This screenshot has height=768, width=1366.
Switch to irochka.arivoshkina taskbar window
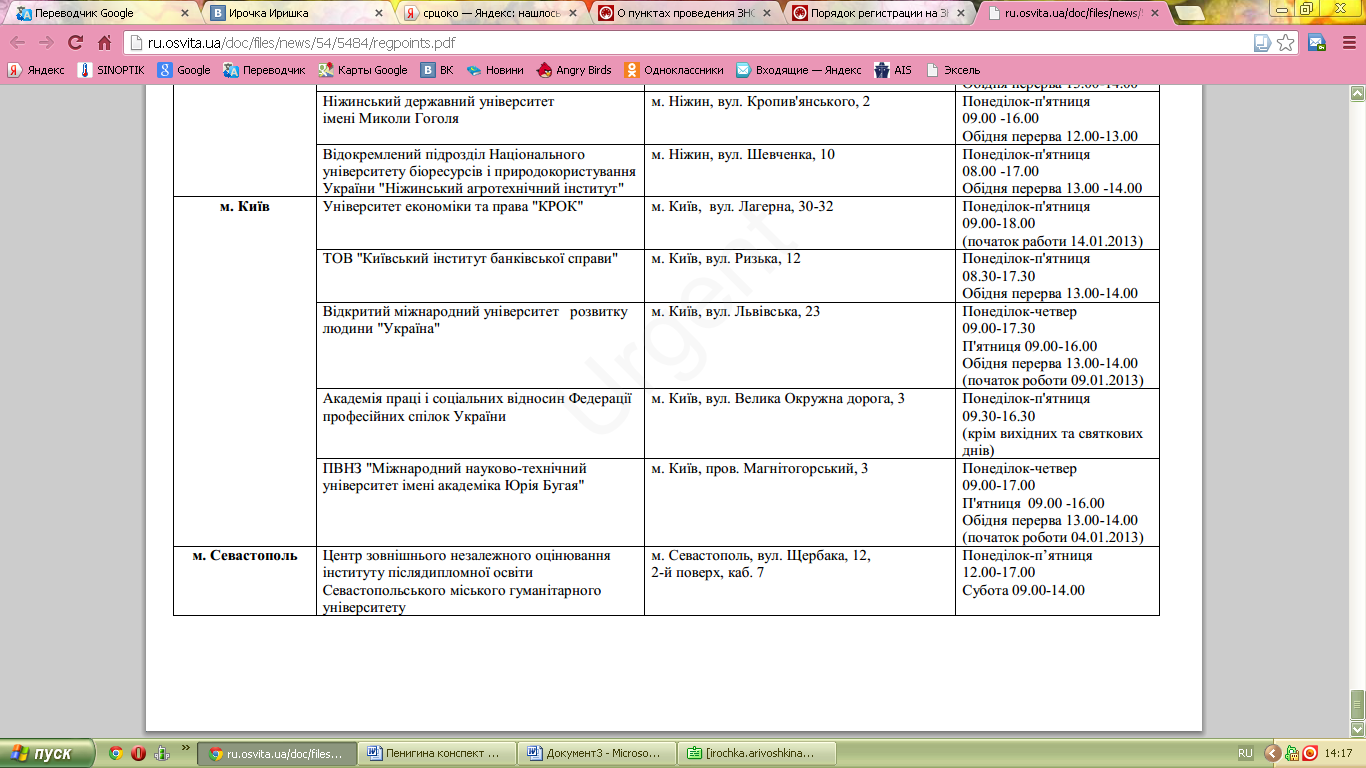[758, 753]
